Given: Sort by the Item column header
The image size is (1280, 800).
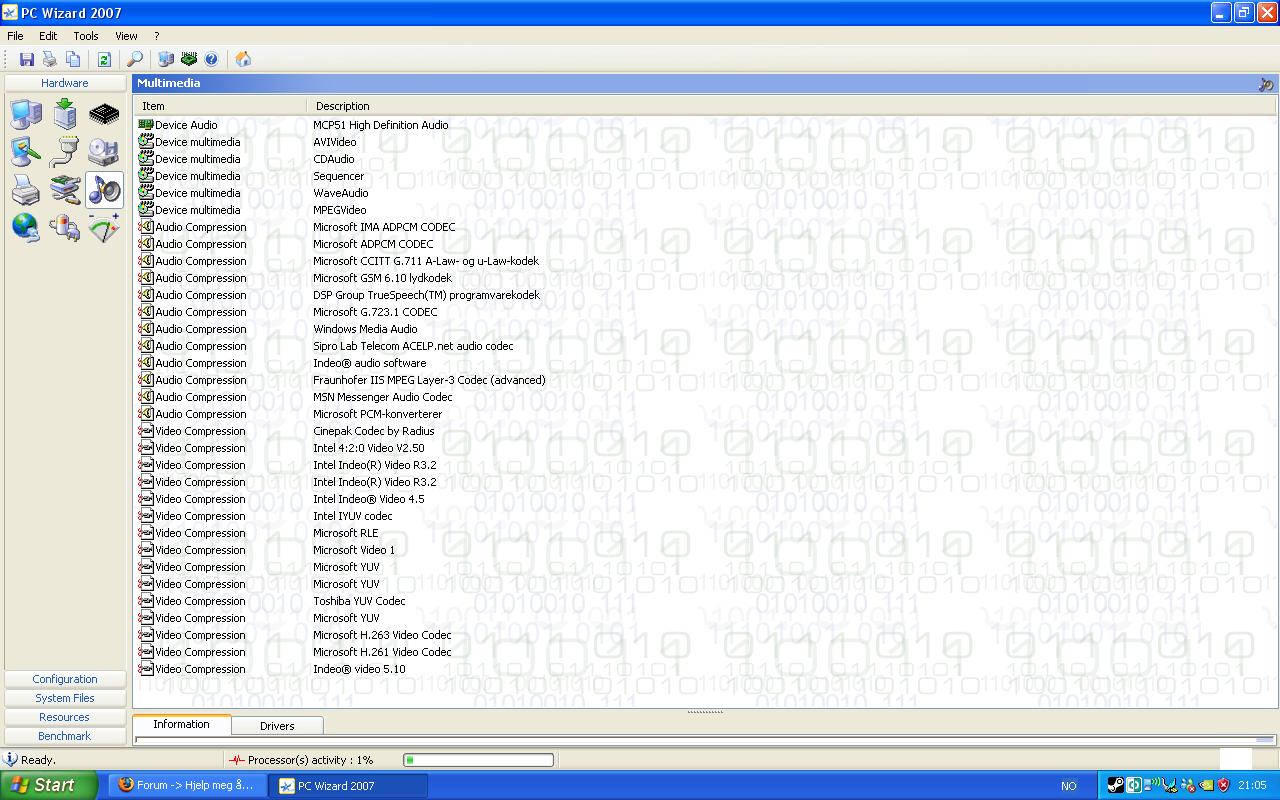Looking at the screenshot, I should click(221, 106).
